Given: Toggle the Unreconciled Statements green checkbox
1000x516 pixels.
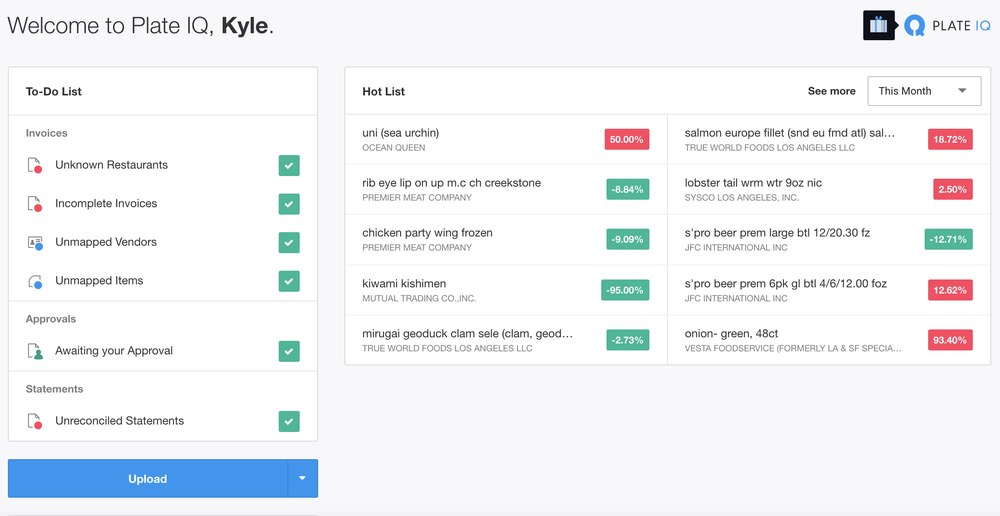Looking at the screenshot, I should tap(289, 421).
